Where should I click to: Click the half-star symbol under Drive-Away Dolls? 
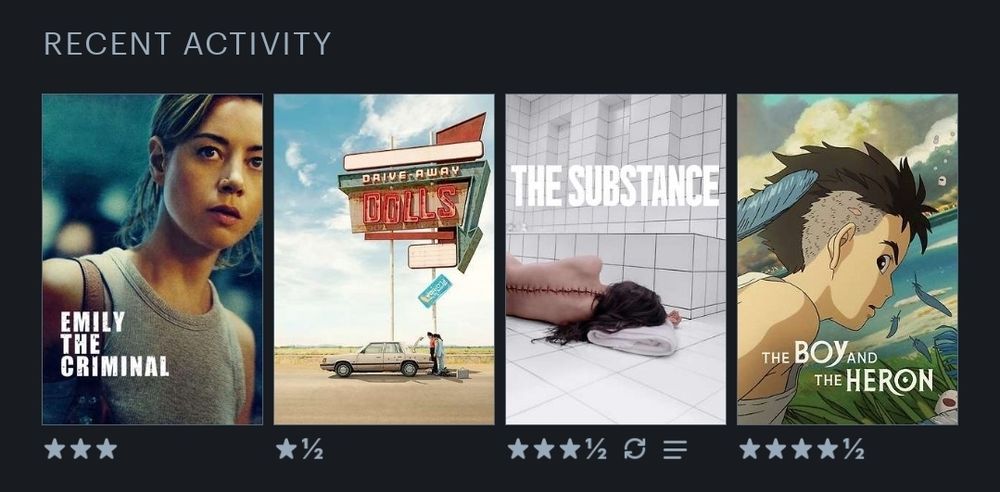click(x=312, y=449)
